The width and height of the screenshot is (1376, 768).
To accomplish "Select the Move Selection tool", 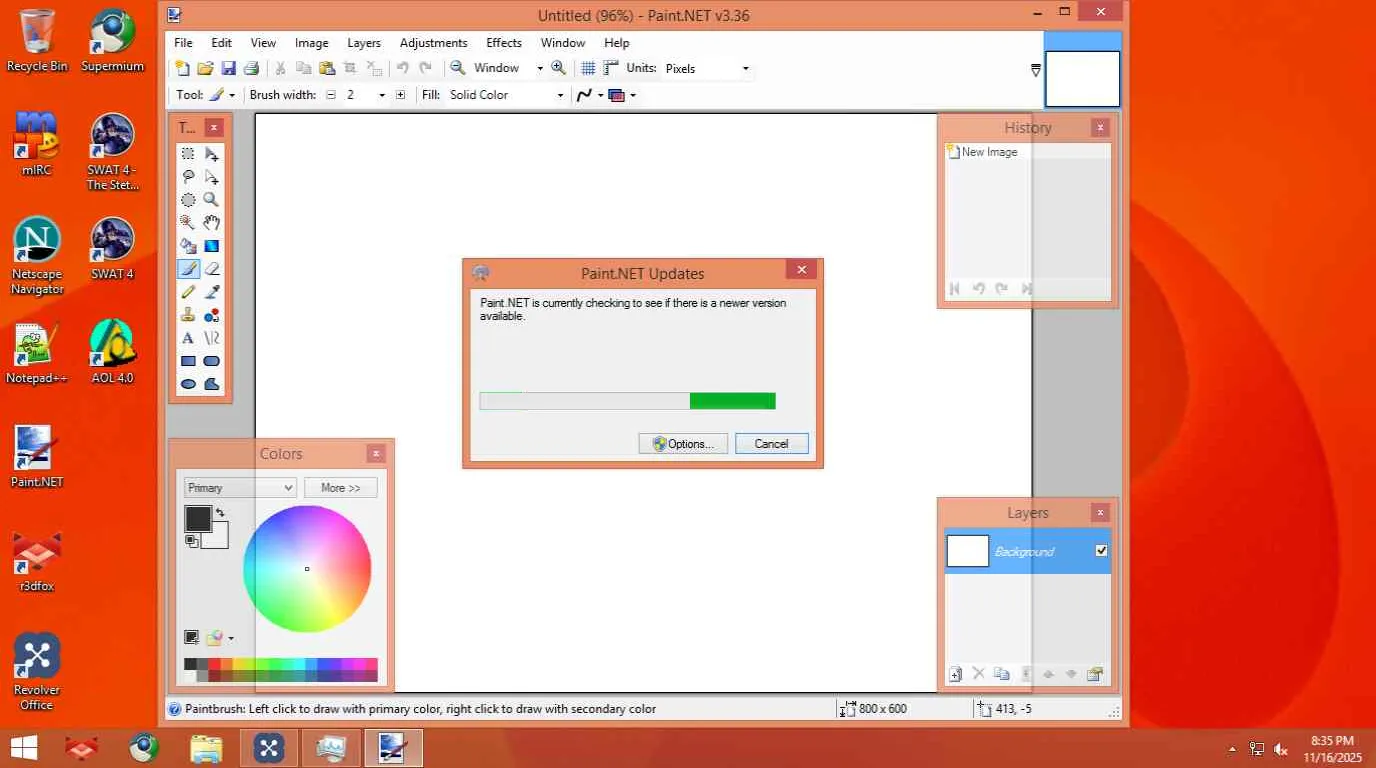I will pyautogui.click(x=212, y=177).
